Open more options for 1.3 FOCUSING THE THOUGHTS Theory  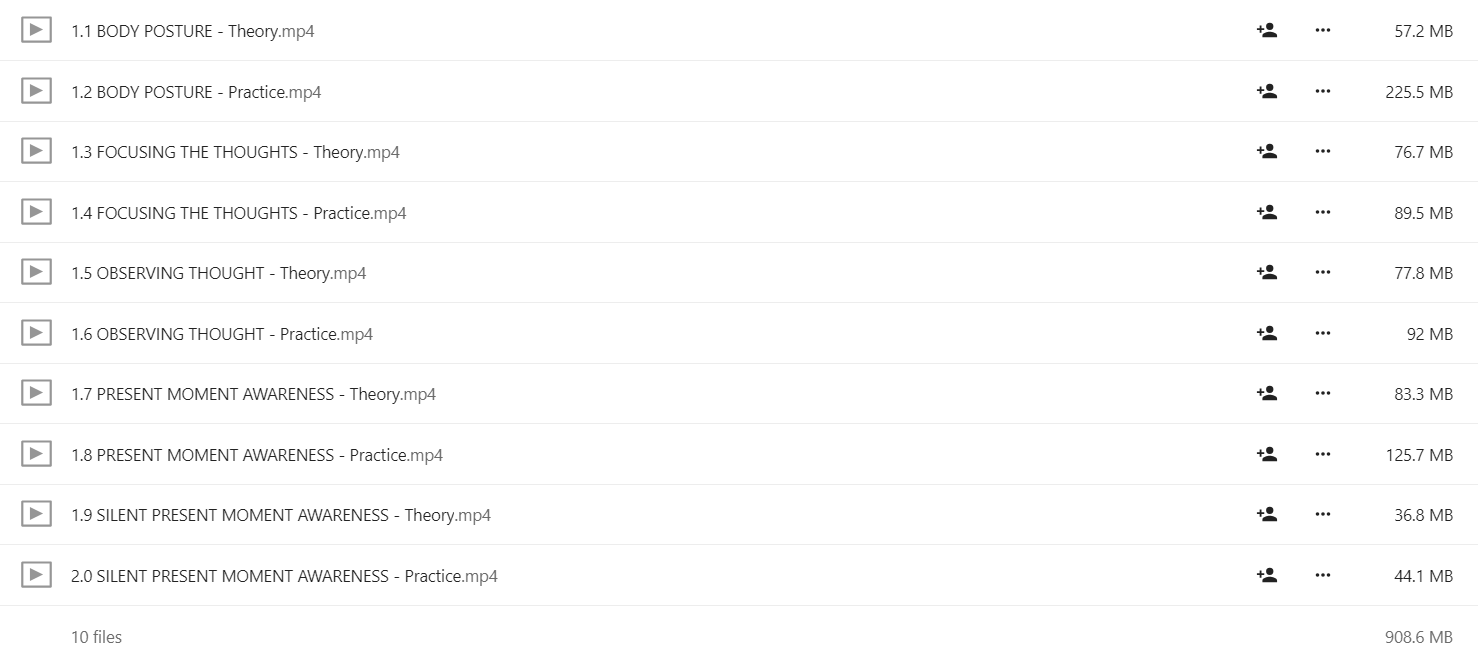(x=1323, y=152)
